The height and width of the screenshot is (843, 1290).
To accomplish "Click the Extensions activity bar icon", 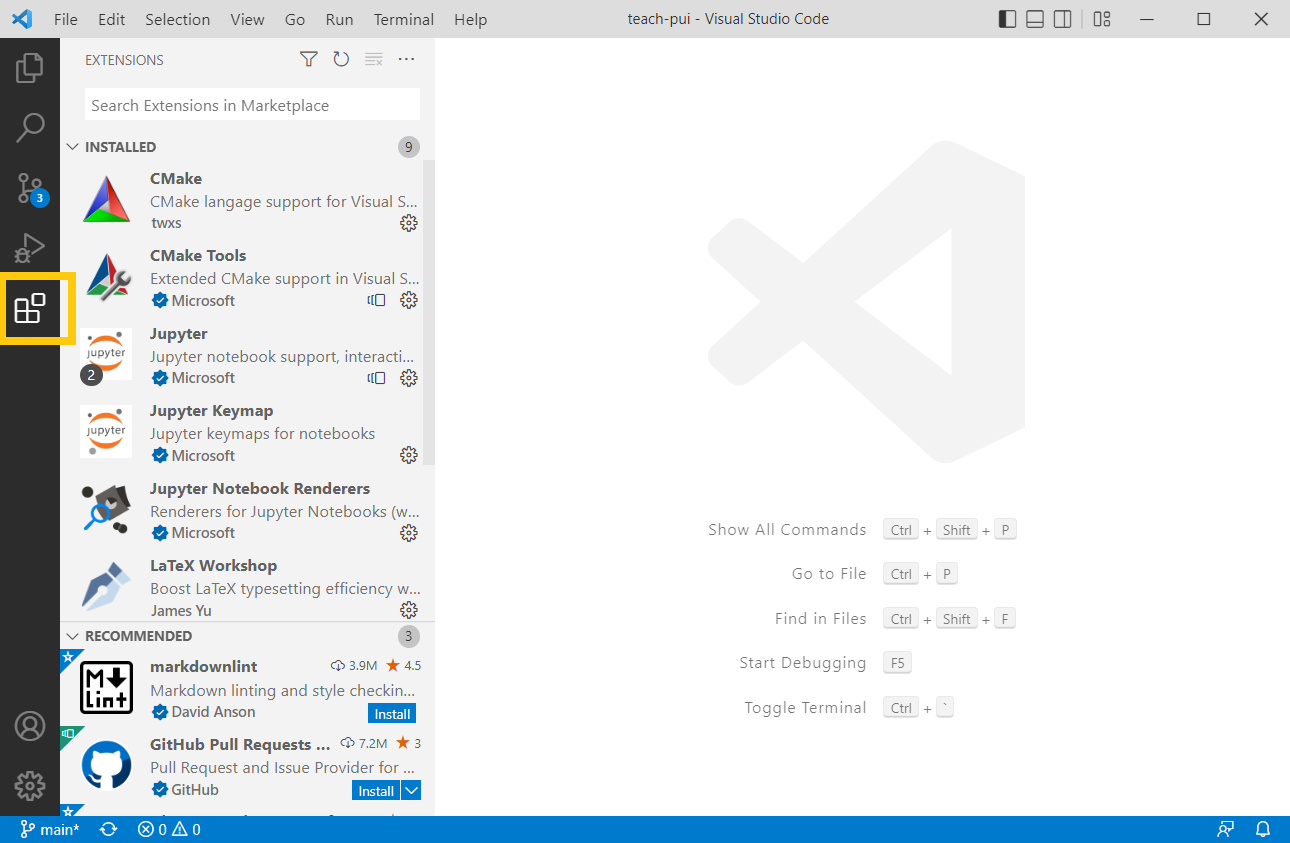I will 30,308.
